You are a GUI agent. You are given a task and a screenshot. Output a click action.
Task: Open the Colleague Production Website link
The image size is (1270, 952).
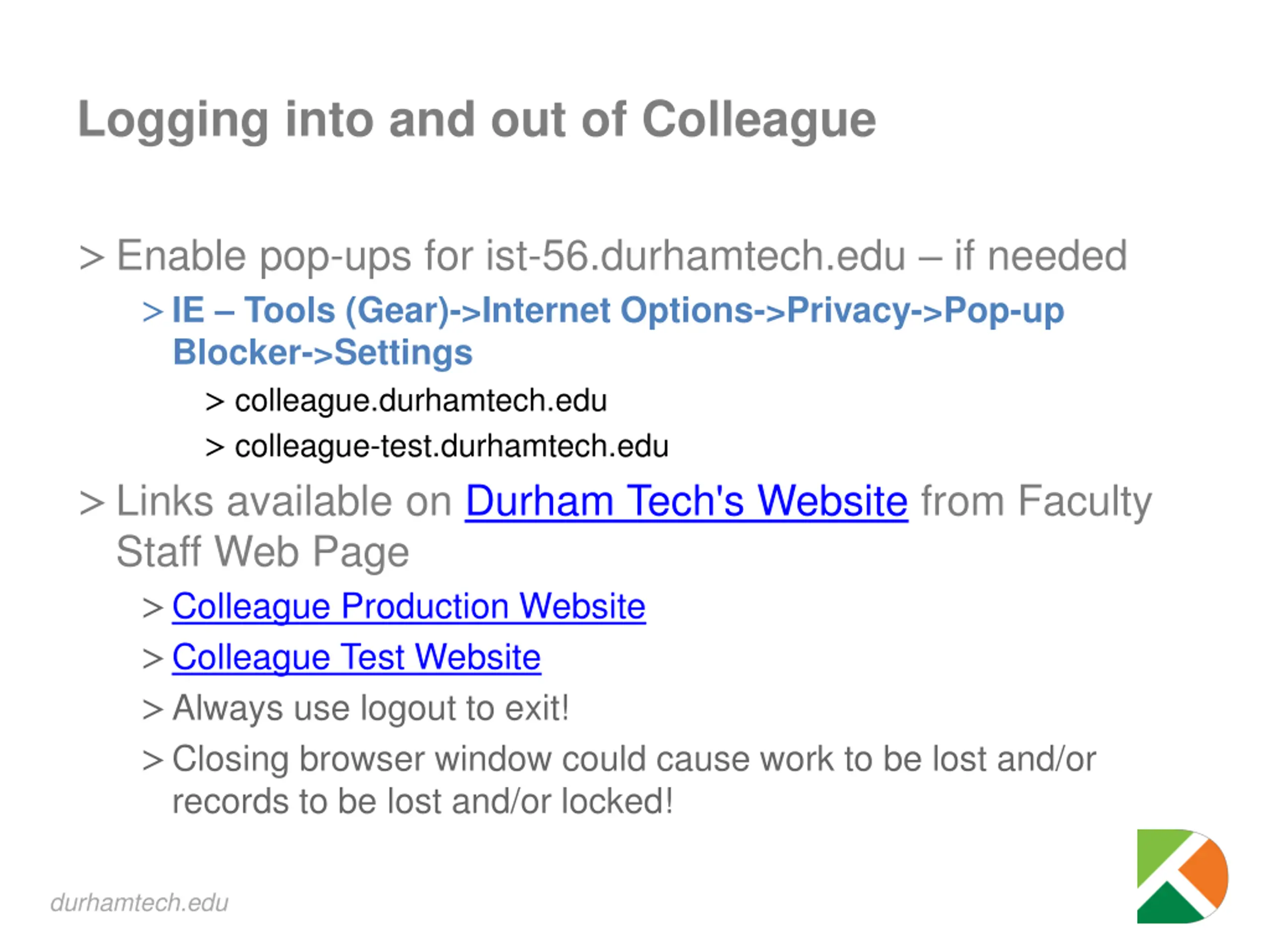pyautogui.click(x=409, y=606)
